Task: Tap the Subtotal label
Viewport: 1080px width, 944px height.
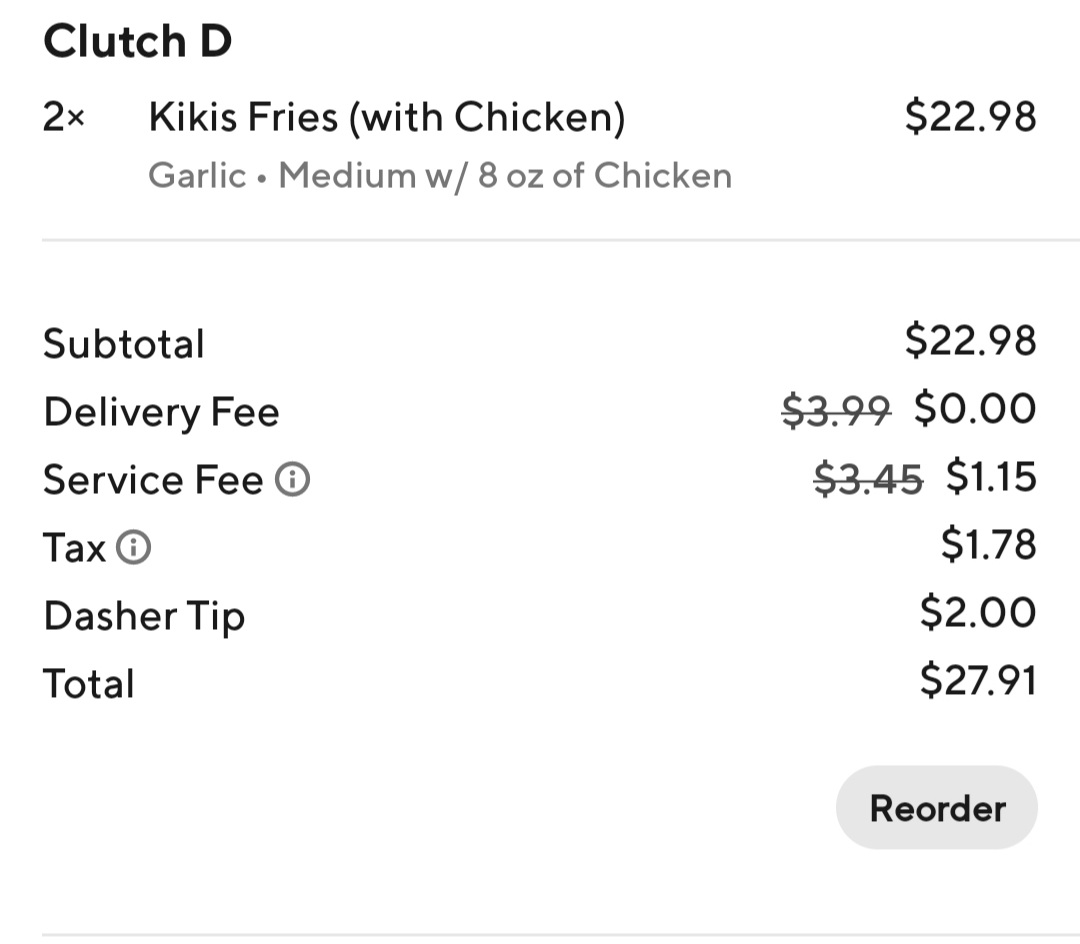Action: click(x=123, y=344)
